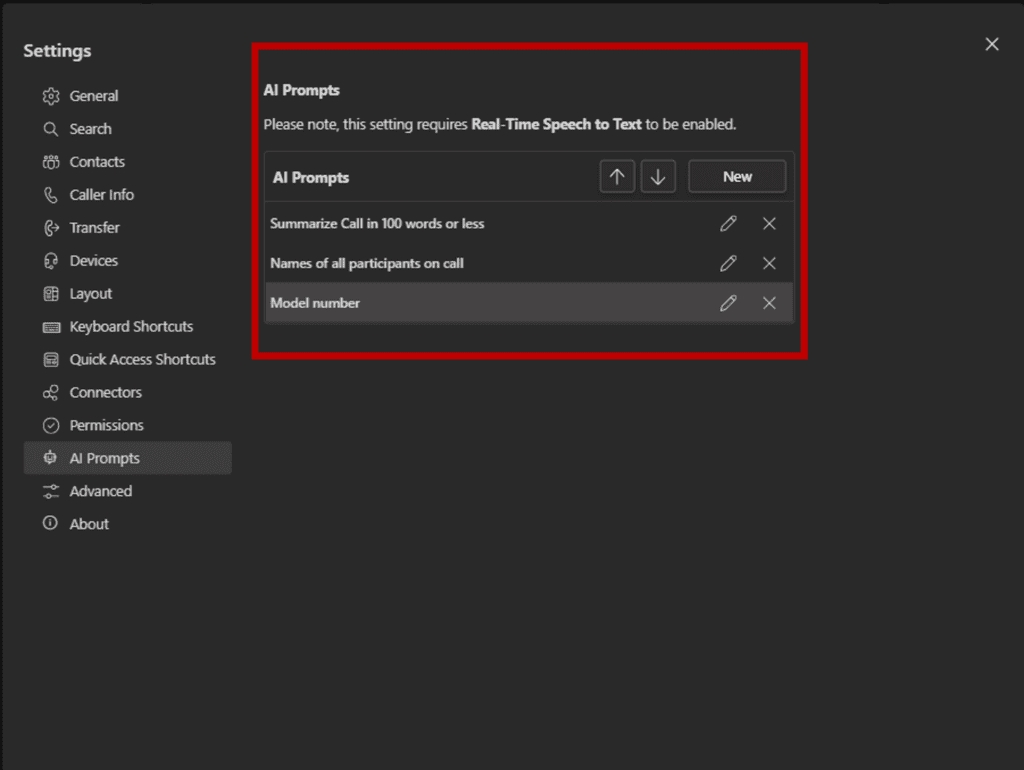Screen dimensions: 1024x770
Task: Switch to Quick Access Shortcuts settings
Action: 142,360
